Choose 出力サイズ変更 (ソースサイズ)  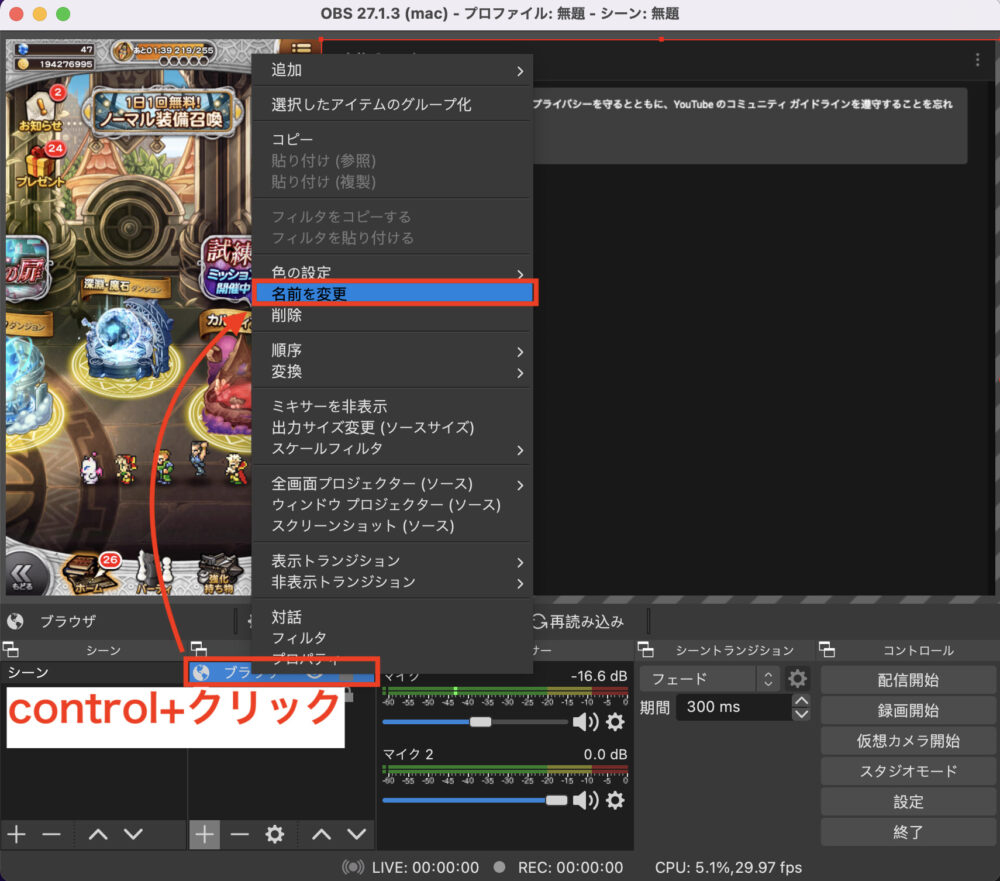pos(393,427)
